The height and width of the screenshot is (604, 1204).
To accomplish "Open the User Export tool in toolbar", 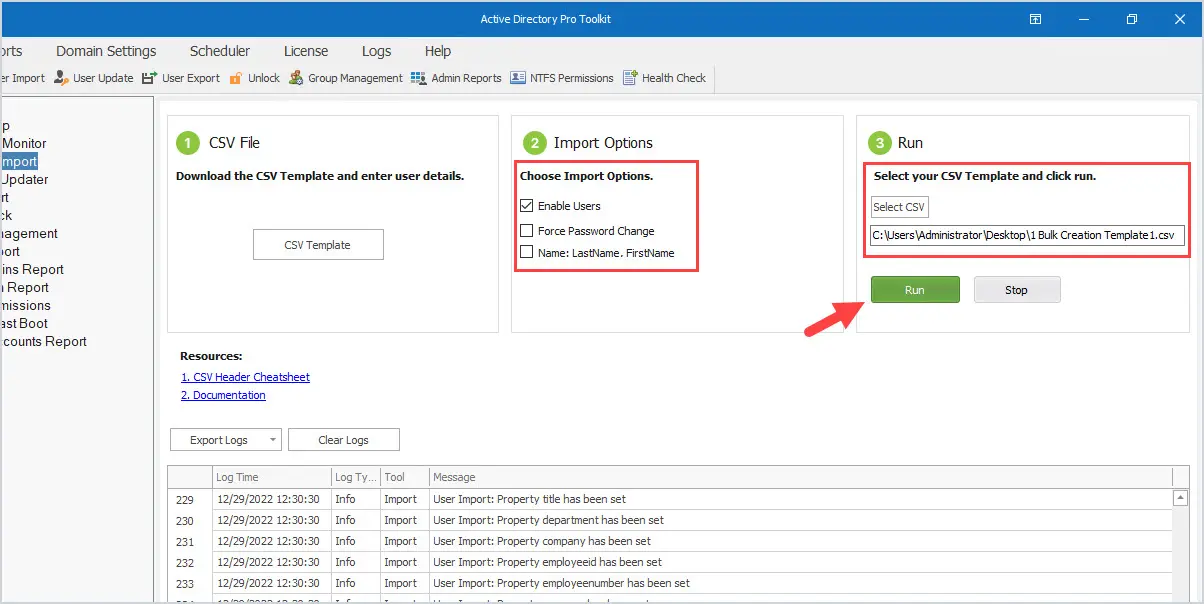I will (x=181, y=78).
